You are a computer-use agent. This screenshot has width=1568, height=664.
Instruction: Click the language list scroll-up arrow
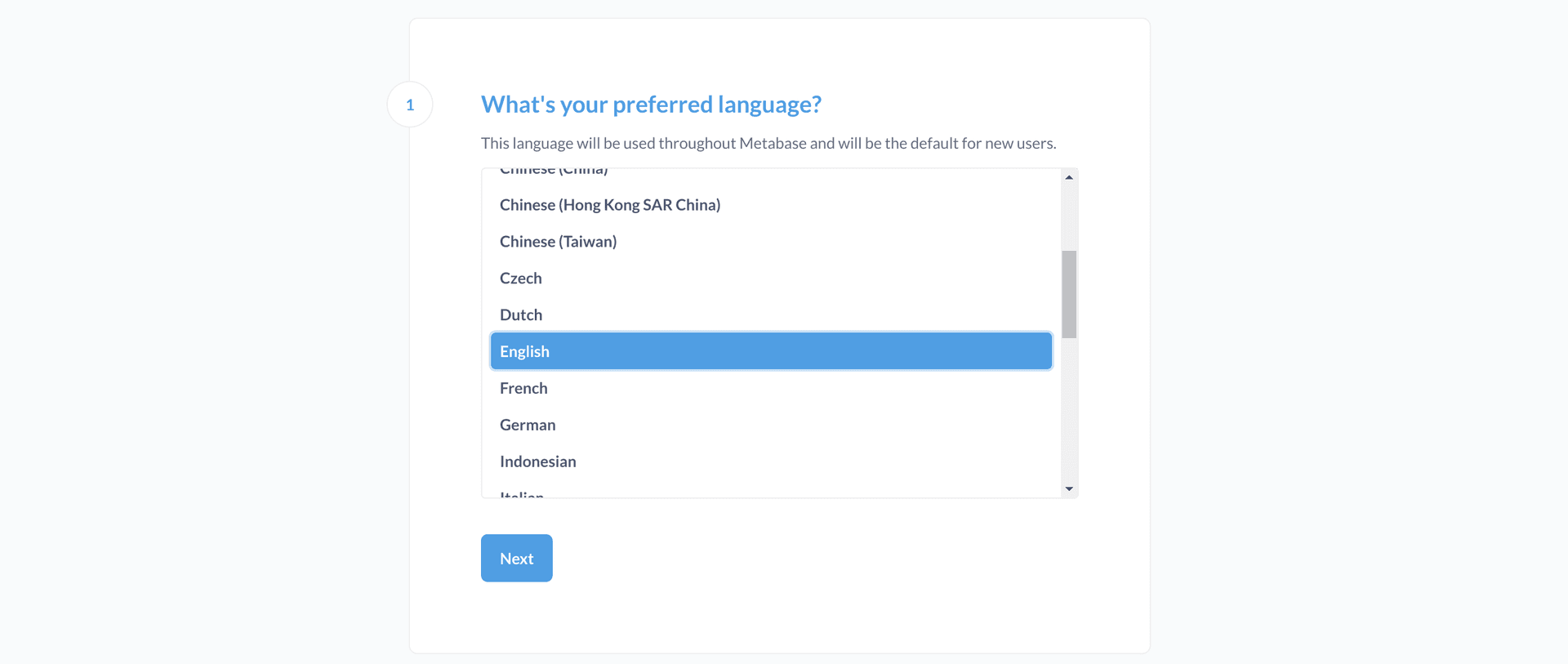click(x=1069, y=177)
